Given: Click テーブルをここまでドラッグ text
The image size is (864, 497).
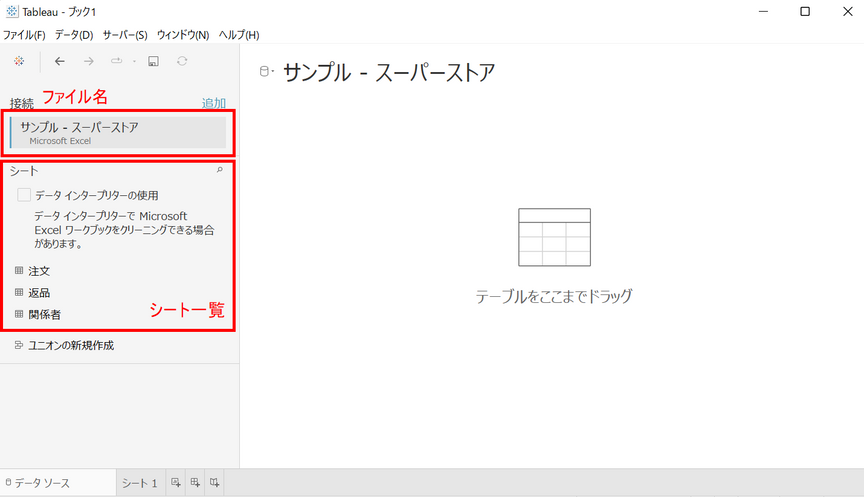Looking at the screenshot, I should click(554, 296).
